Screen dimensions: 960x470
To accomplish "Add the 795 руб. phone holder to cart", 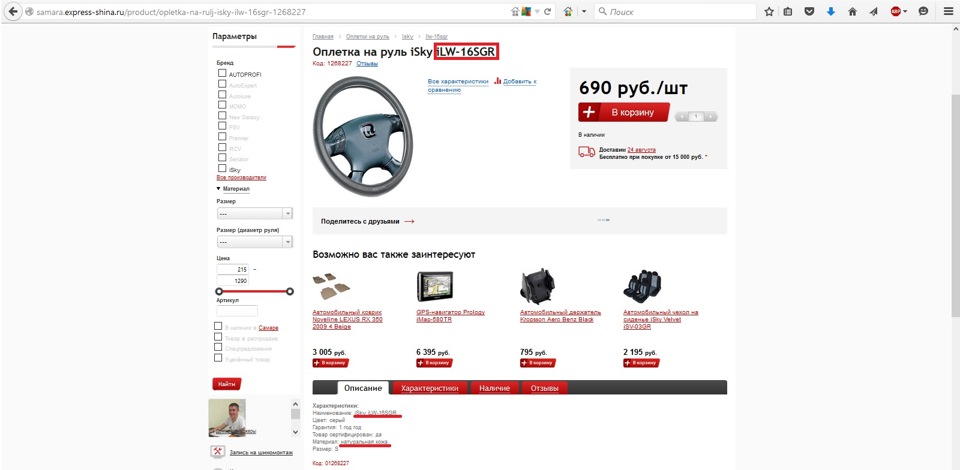I will click(x=538, y=363).
